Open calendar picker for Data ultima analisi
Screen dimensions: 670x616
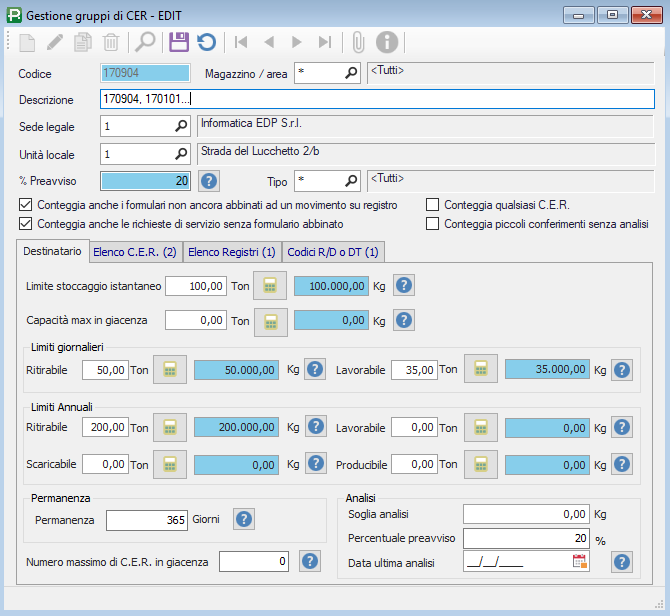pos(579,562)
